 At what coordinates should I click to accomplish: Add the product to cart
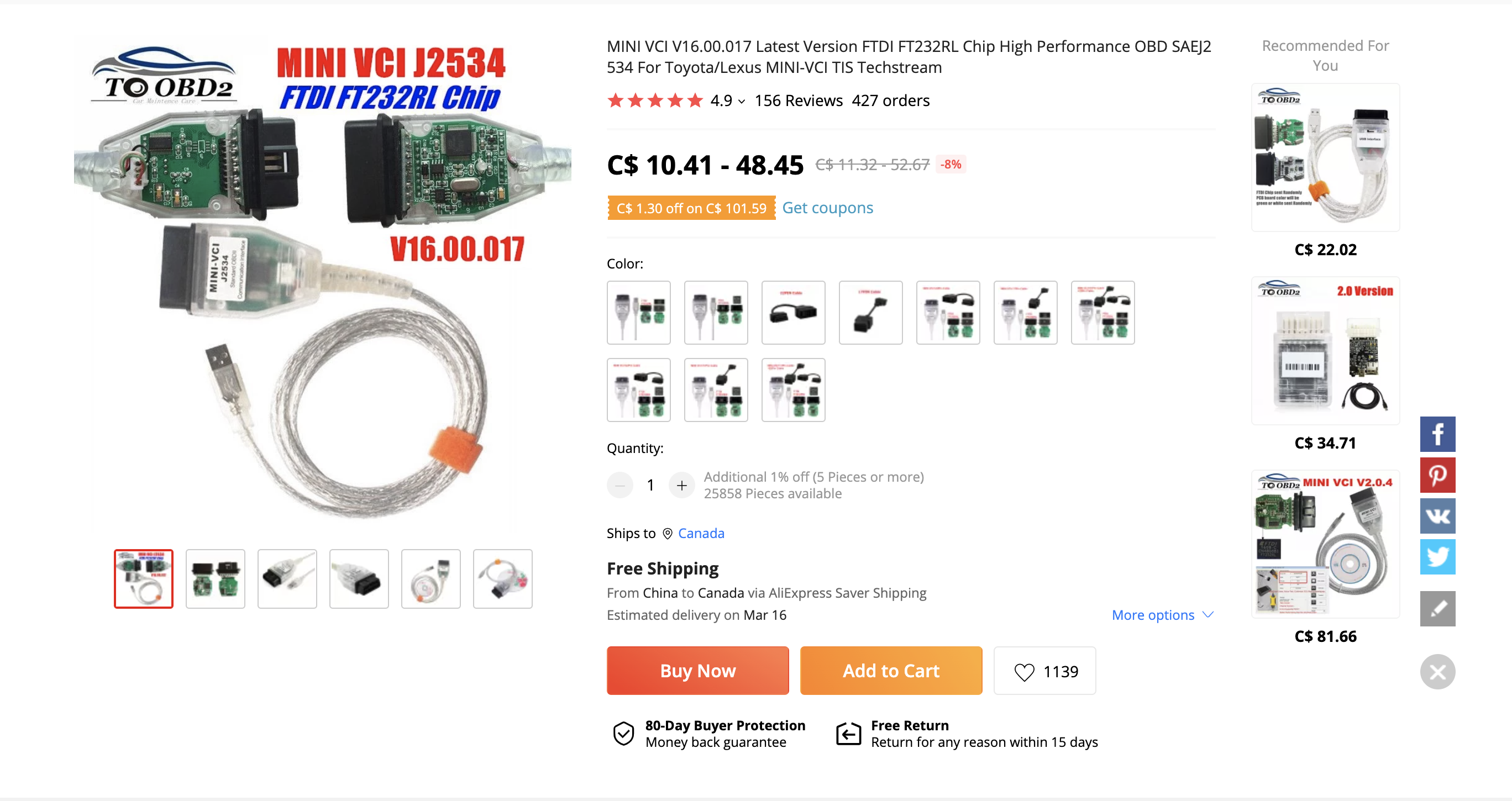coord(891,671)
